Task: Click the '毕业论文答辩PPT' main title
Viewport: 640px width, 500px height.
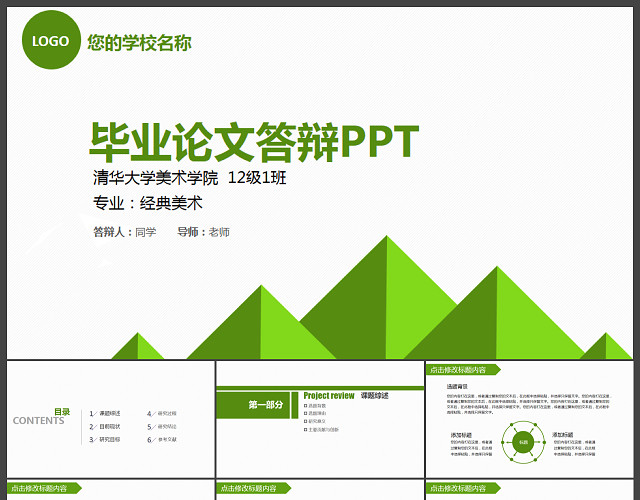Action: pos(254,142)
